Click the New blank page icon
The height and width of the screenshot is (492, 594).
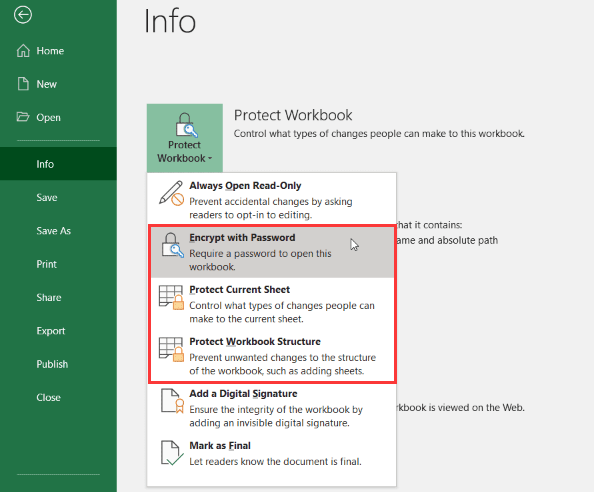click(x=23, y=84)
